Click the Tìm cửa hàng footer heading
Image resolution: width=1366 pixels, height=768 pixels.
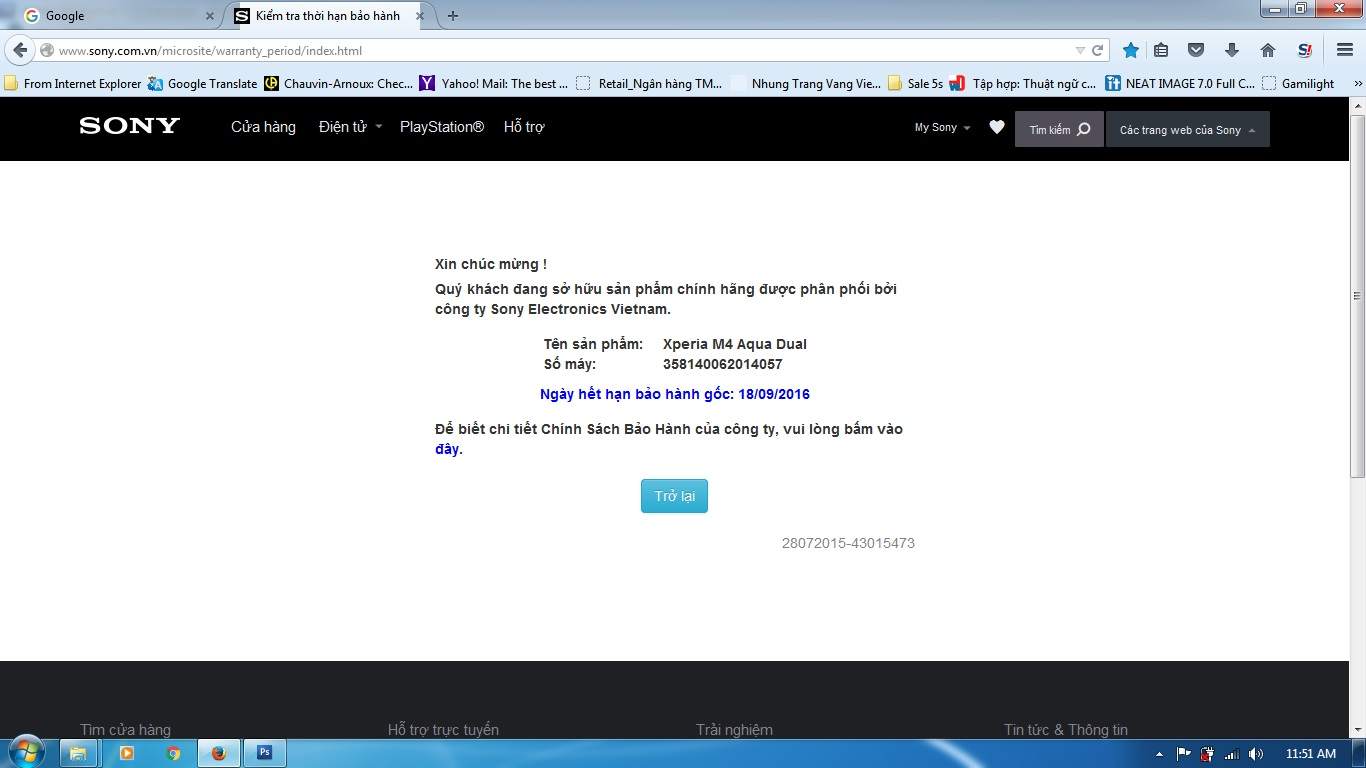pyautogui.click(x=125, y=730)
